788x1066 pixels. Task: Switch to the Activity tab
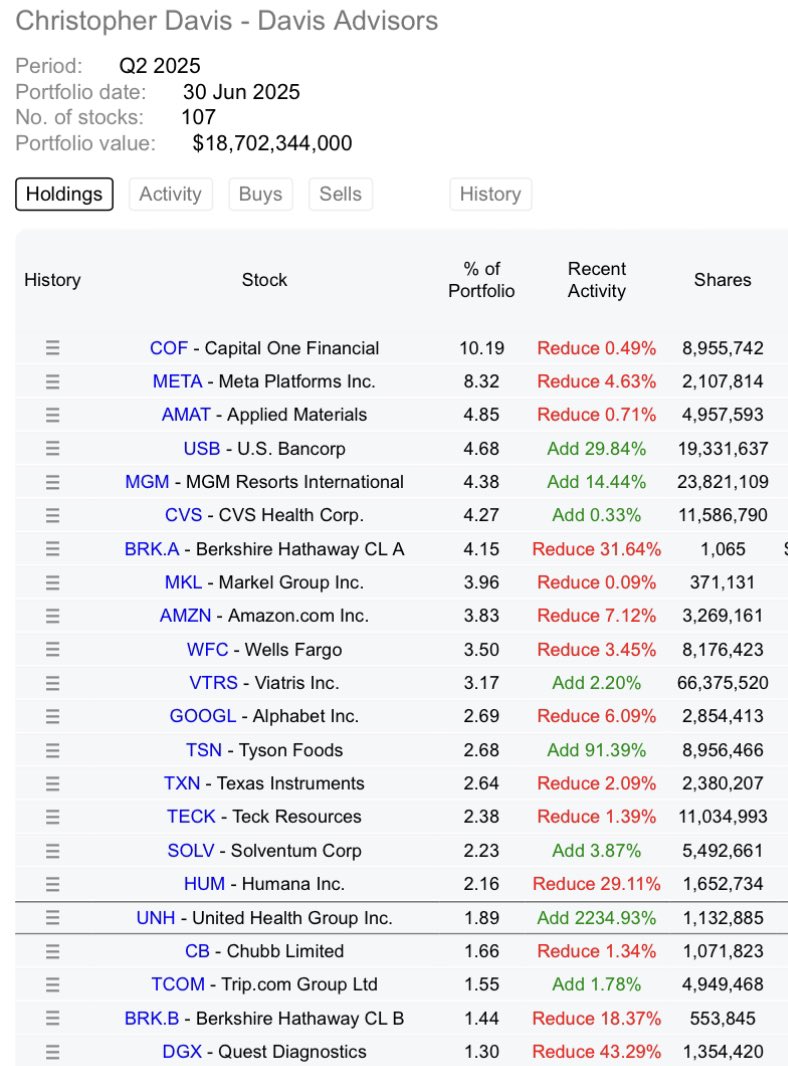(170, 194)
